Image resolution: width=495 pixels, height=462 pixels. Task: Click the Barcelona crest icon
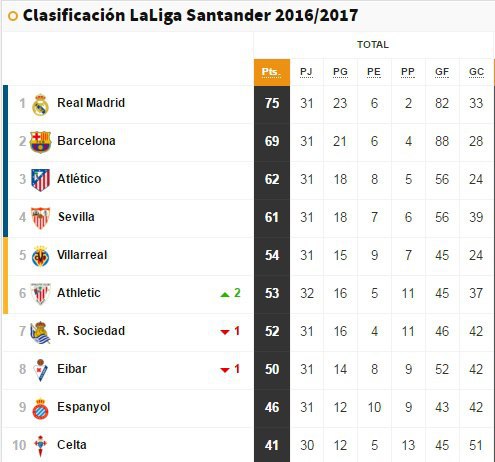click(40, 142)
